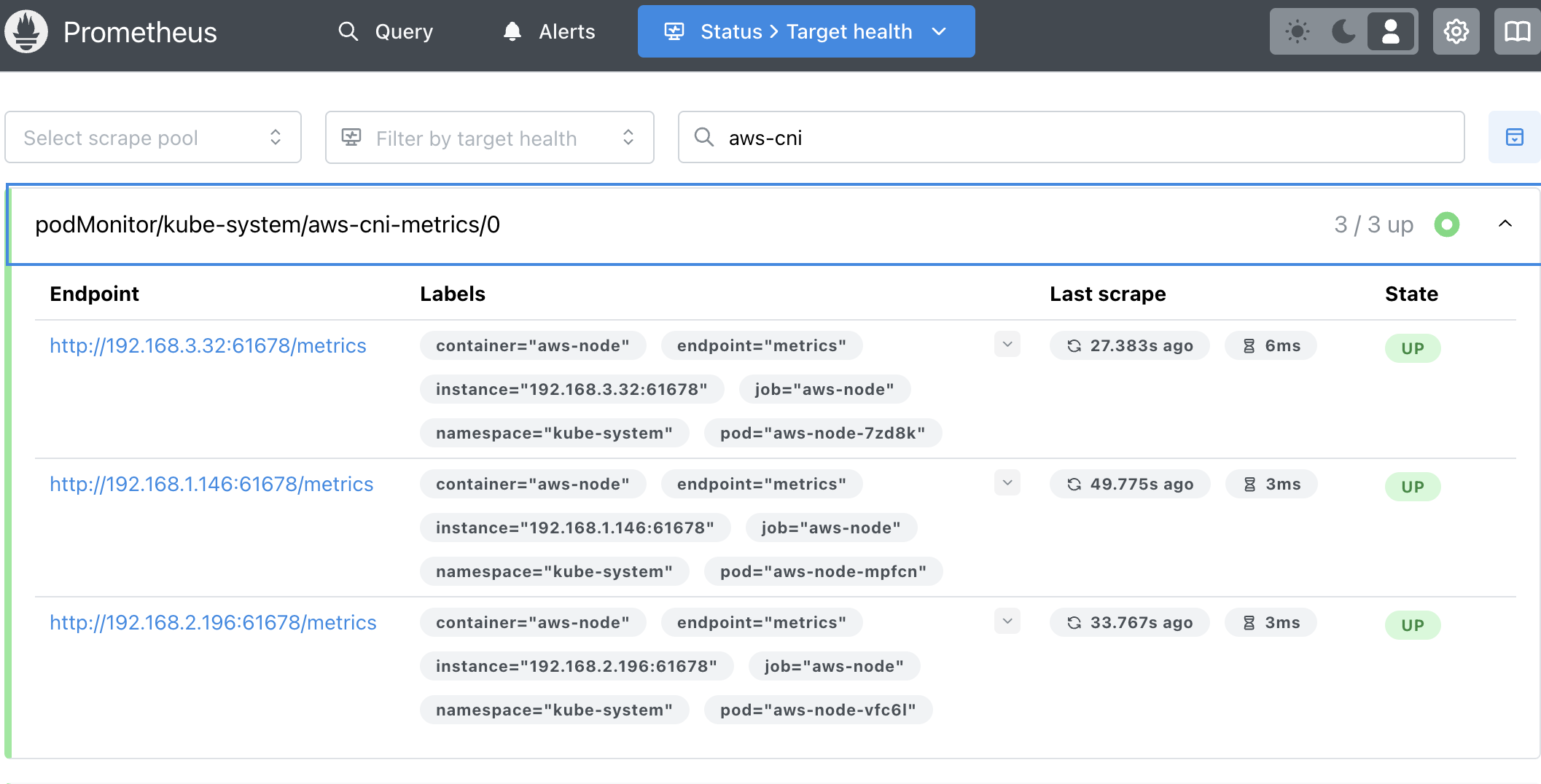Open the Alerts page
Image resolution: width=1541 pixels, height=784 pixels.
point(549,31)
